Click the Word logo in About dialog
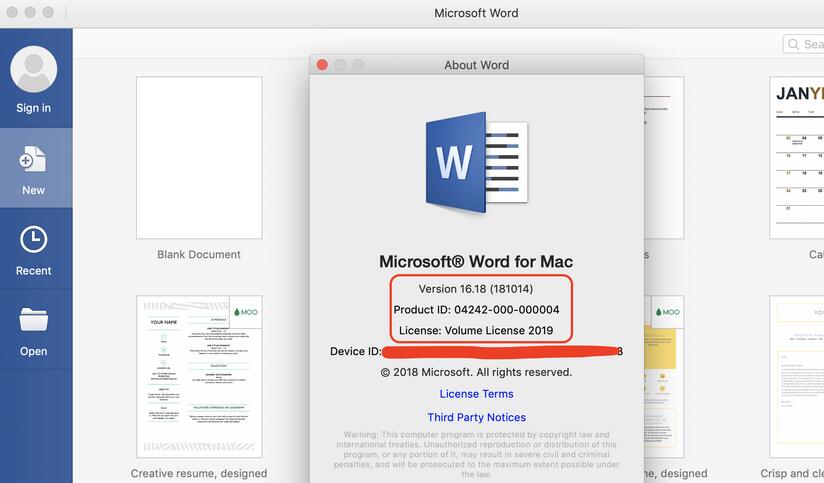 (477, 162)
